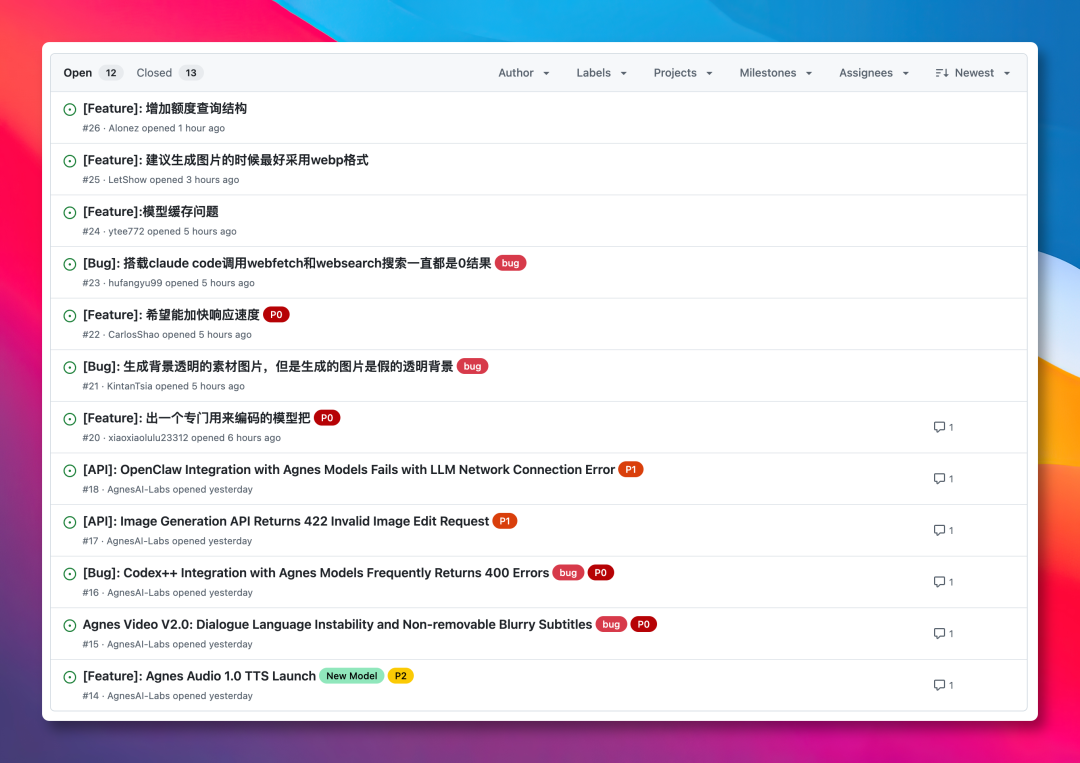Open the Milestones filter dropdown
The width and height of the screenshot is (1080, 763).
pos(776,73)
